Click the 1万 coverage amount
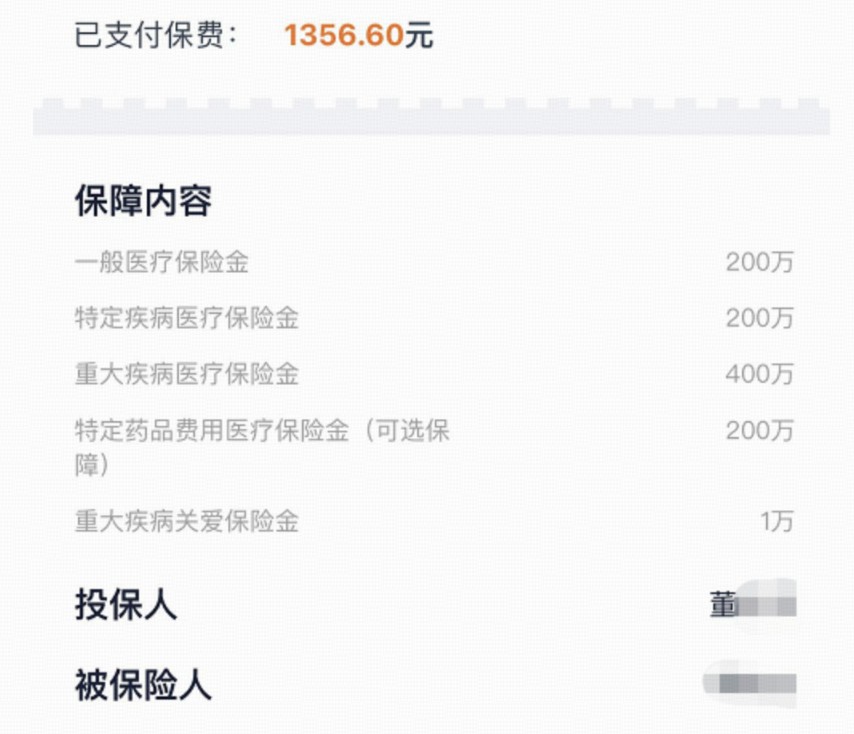The image size is (854, 734). 777,522
